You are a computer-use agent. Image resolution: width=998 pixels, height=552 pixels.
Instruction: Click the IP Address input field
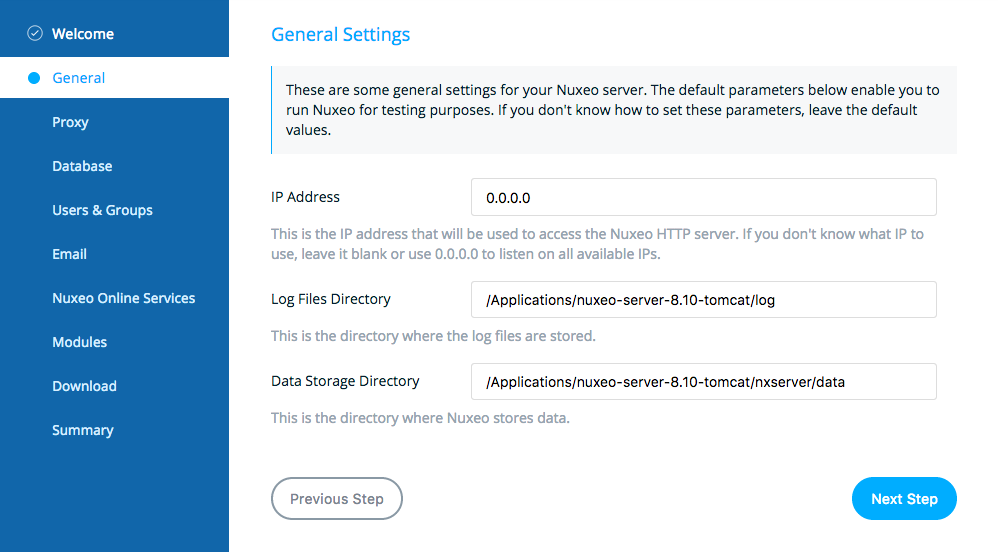point(703,197)
